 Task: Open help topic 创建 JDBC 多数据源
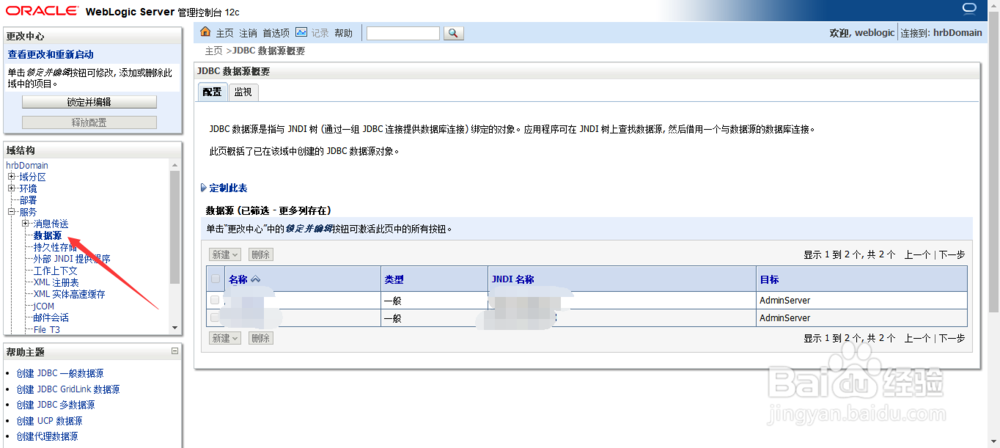click(55, 405)
